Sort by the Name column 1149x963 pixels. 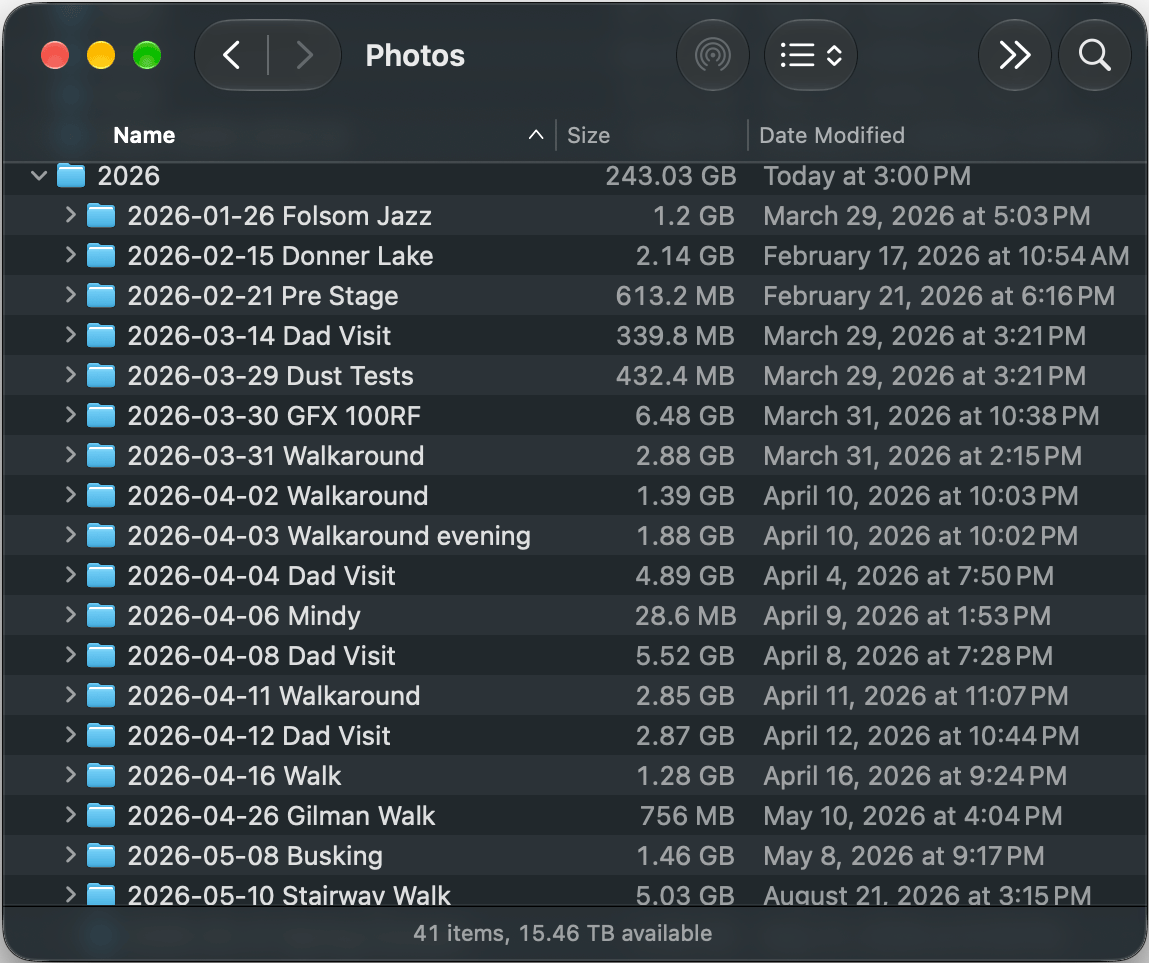point(144,136)
